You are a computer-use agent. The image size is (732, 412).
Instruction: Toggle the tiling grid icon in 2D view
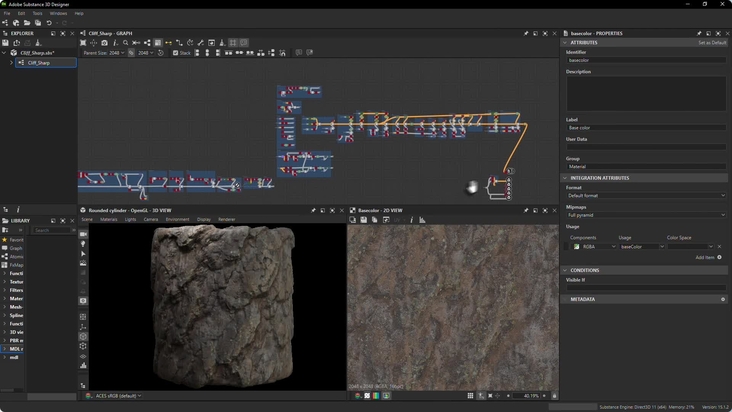click(470, 396)
